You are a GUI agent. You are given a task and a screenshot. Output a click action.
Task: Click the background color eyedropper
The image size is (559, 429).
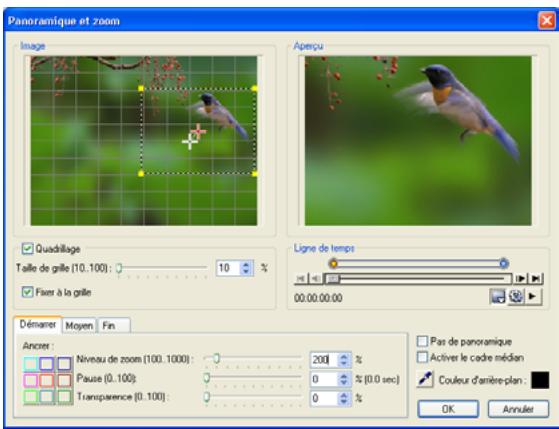(x=425, y=379)
